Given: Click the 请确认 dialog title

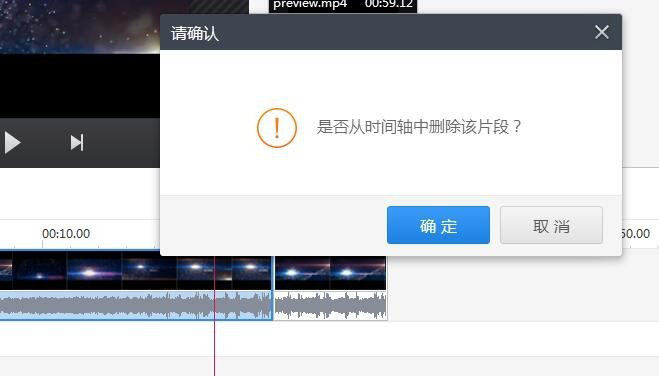Looking at the screenshot, I should pyautogui.click(x=195, y=33).
